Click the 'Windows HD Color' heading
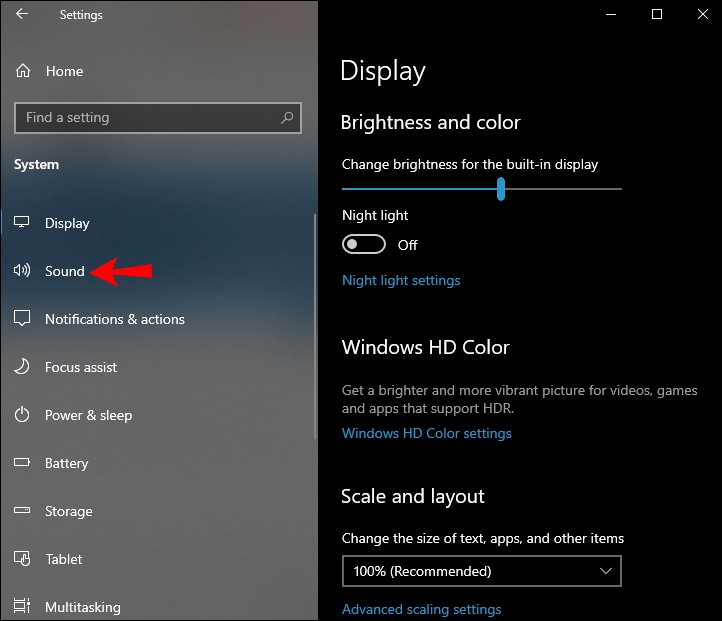 (425, 347)
